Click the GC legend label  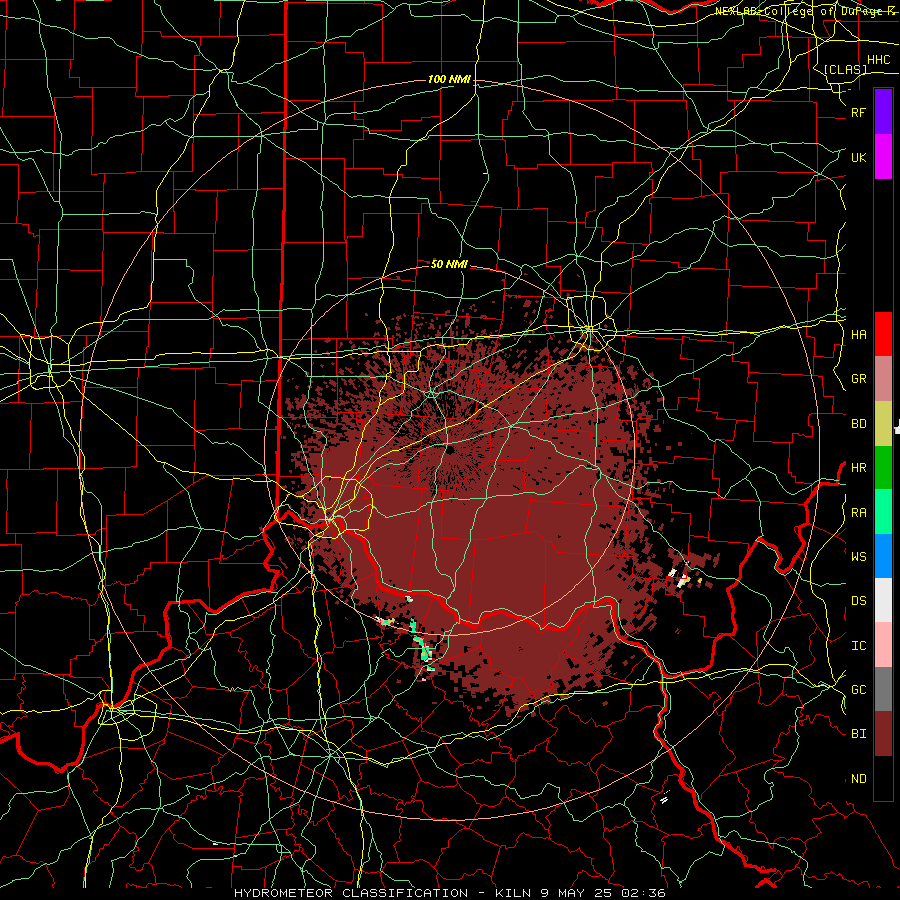(x=859, y=689)
